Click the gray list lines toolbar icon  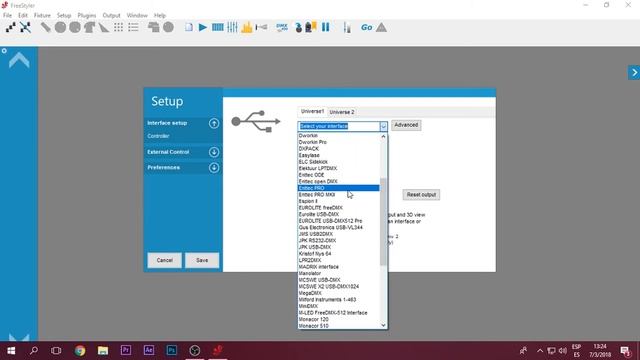133,27
